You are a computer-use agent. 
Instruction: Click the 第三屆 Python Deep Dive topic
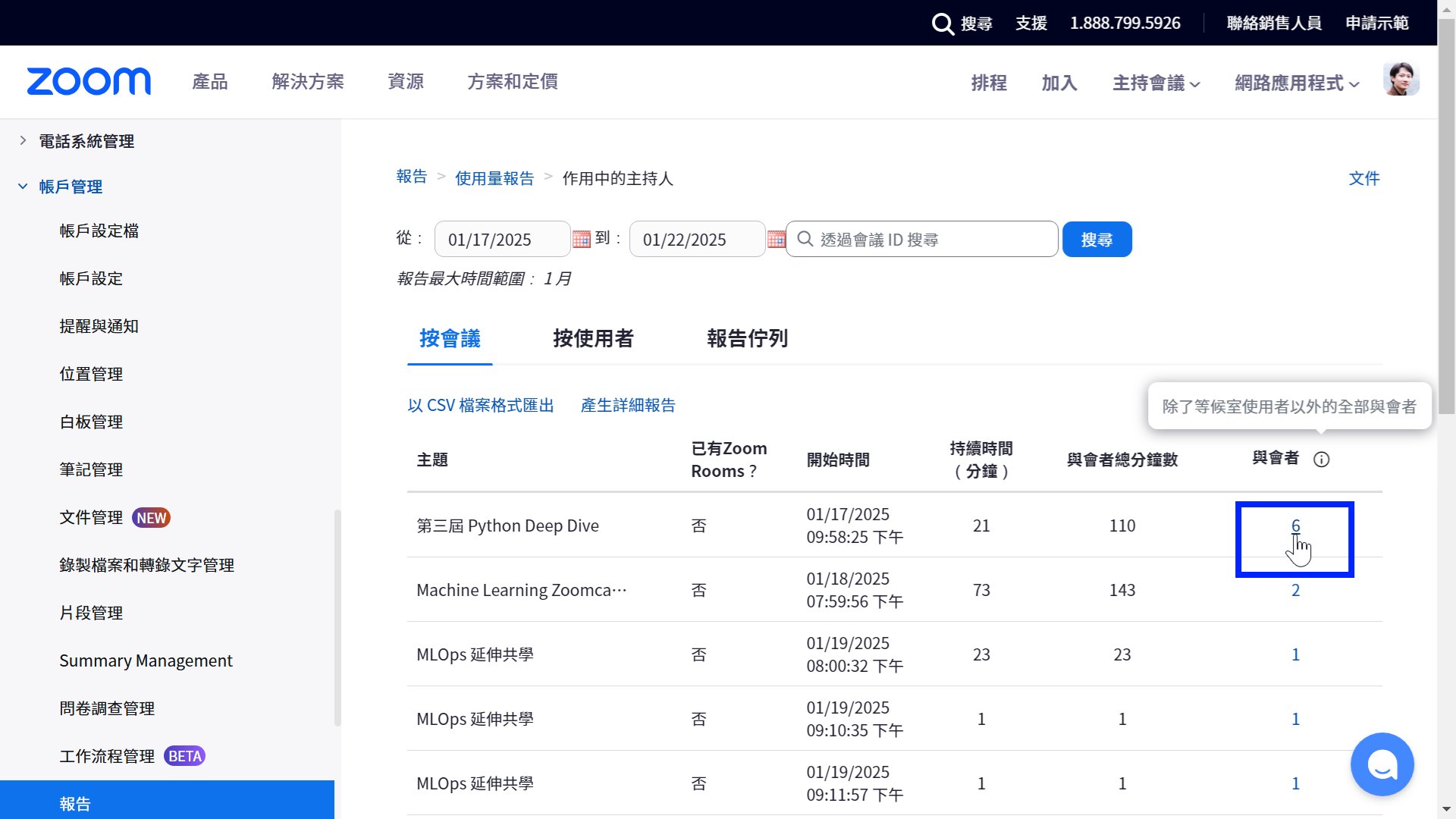pyautogui.click(x=507, y=526)
